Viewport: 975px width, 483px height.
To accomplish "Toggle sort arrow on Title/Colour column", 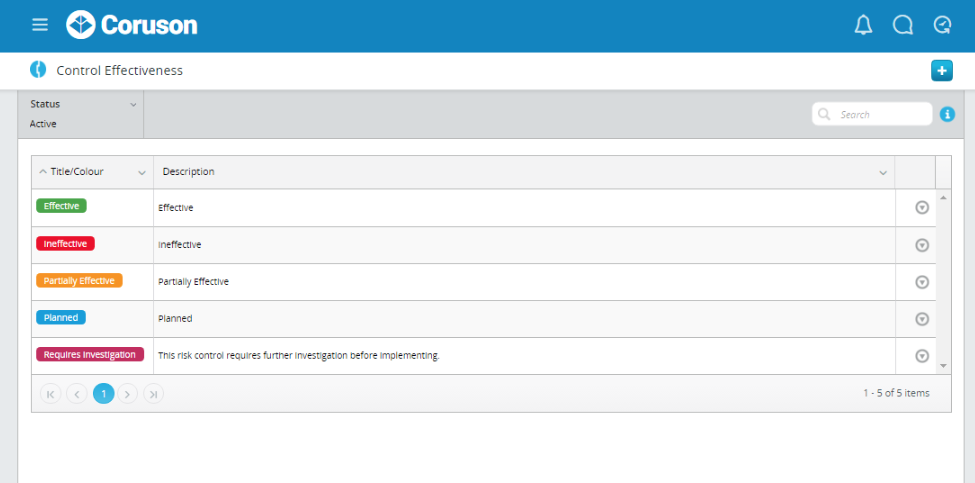I will (x=43, y=172).
